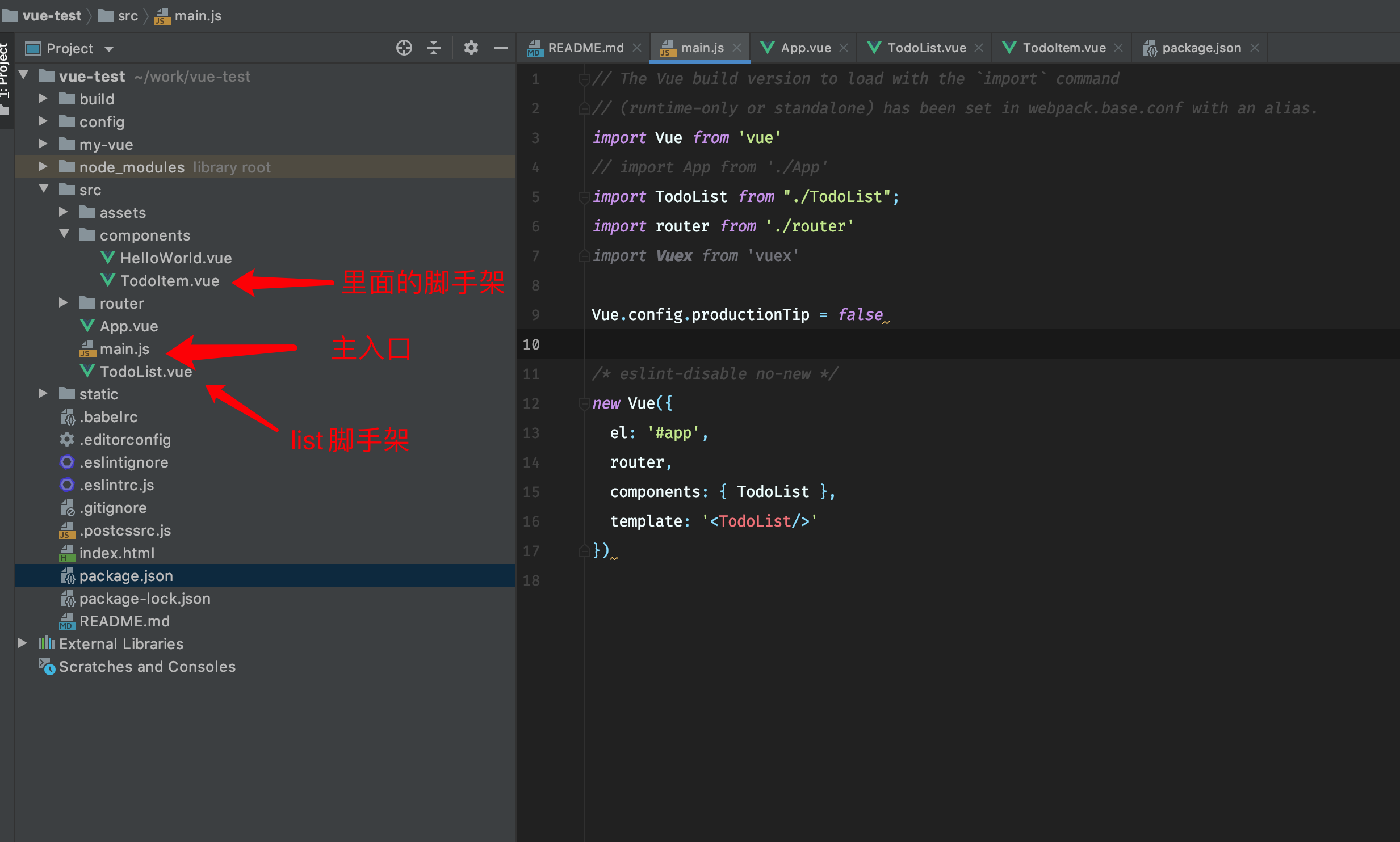
Task: Toggle code fold marker on line 12
Action: coord(584,403)
